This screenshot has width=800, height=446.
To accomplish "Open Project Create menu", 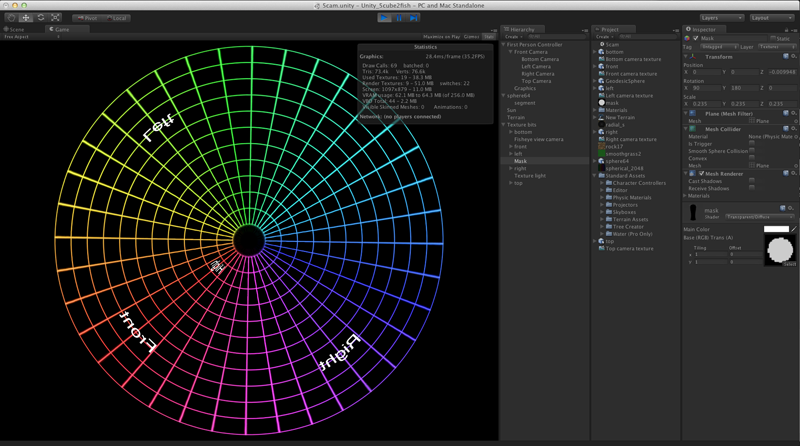I will [x=604, y=37].
